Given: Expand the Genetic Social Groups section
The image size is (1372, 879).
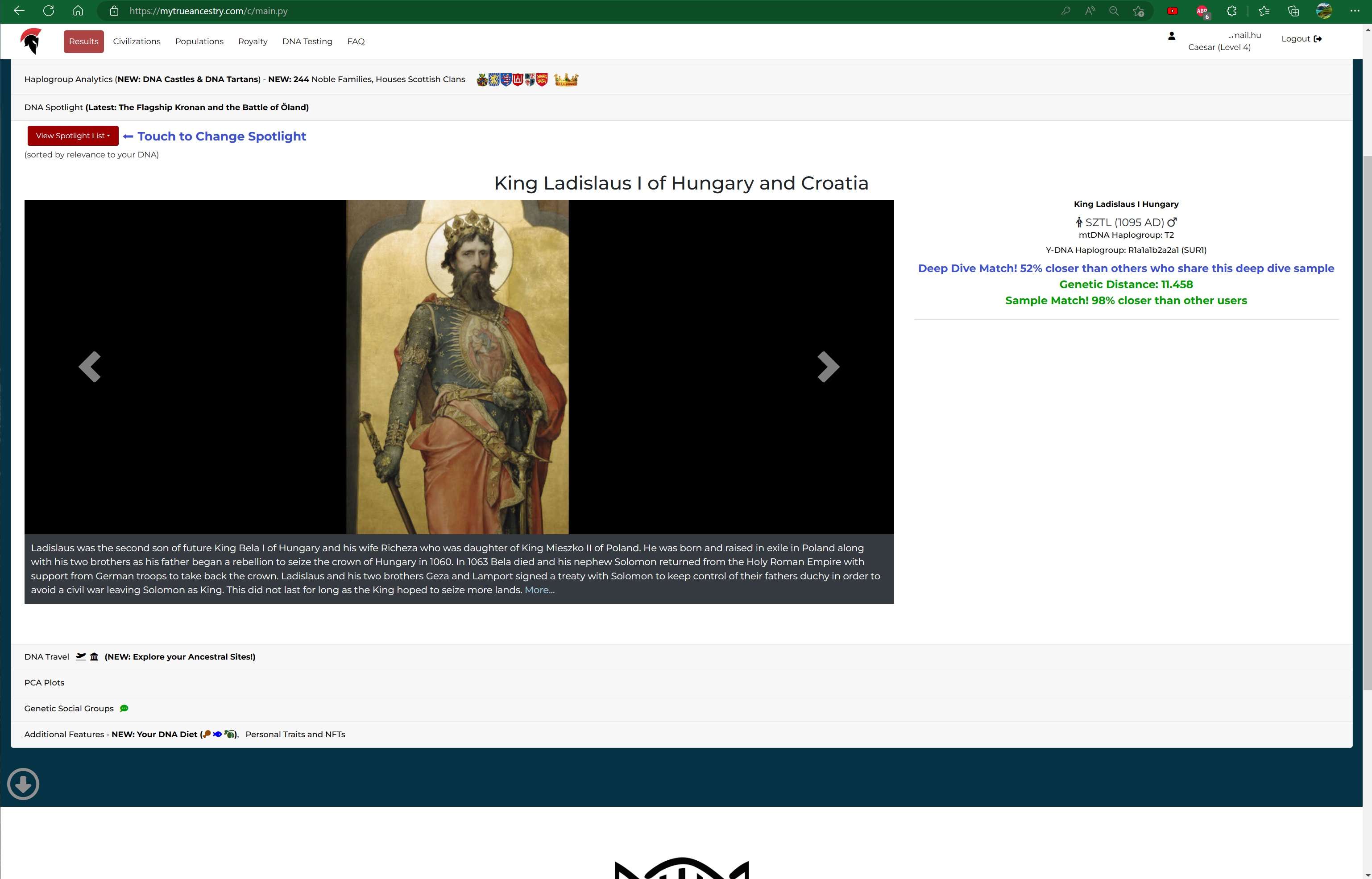Looking at the screenshot, I should click(681, 708).
